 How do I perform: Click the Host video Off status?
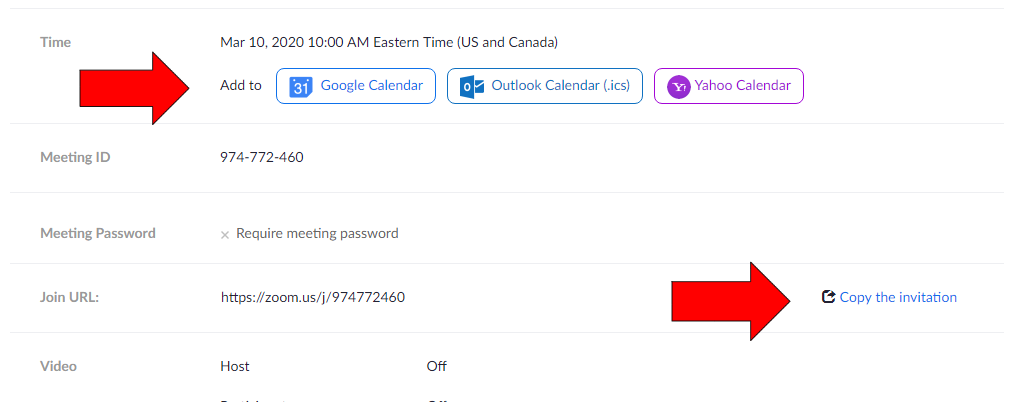(x=436, y=366)
